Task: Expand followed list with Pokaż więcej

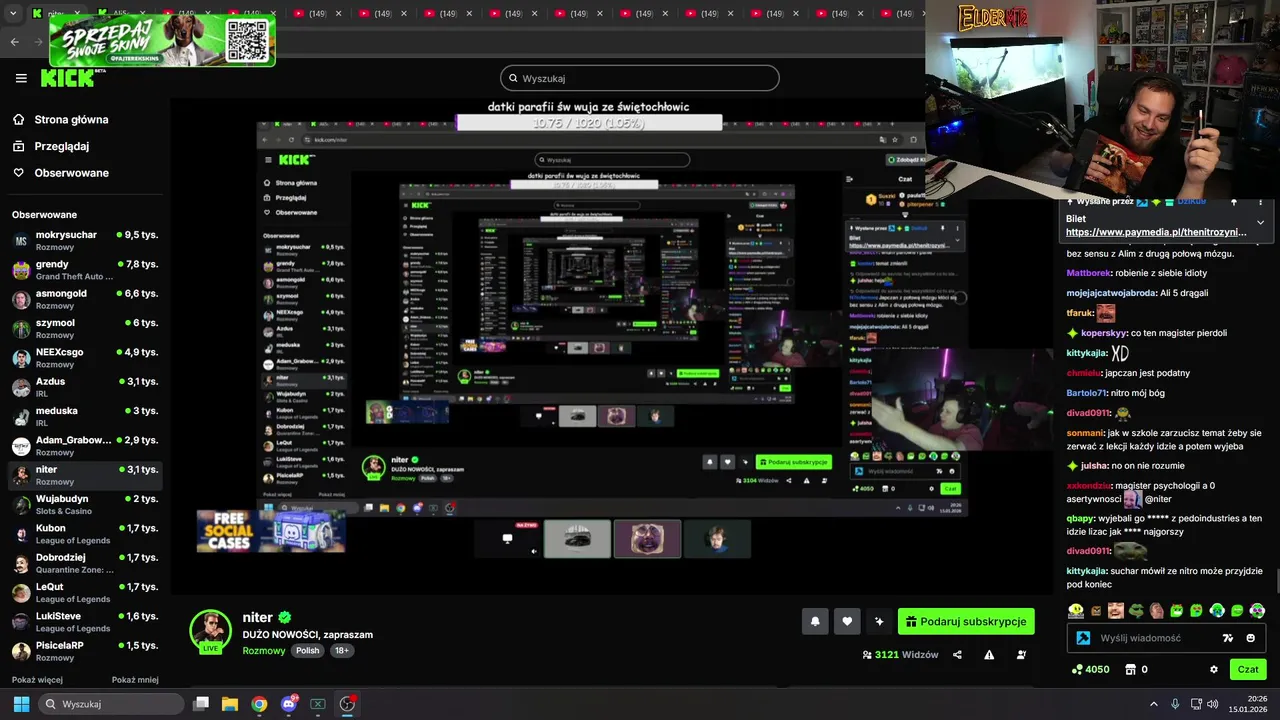Action: tap(37, 680)
